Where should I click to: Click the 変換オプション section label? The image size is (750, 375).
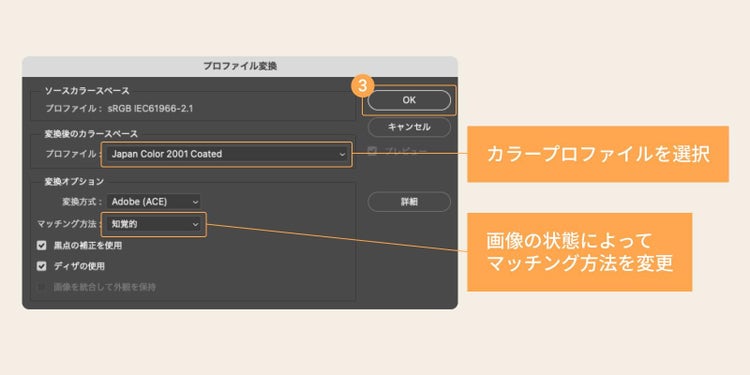(74, 181)
